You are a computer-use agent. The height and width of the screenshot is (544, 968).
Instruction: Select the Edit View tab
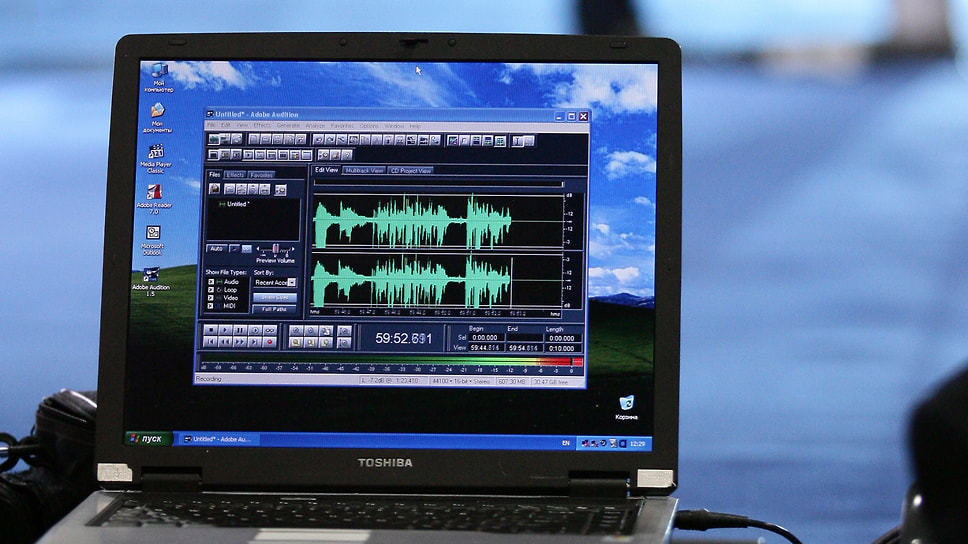coord(327,170)
